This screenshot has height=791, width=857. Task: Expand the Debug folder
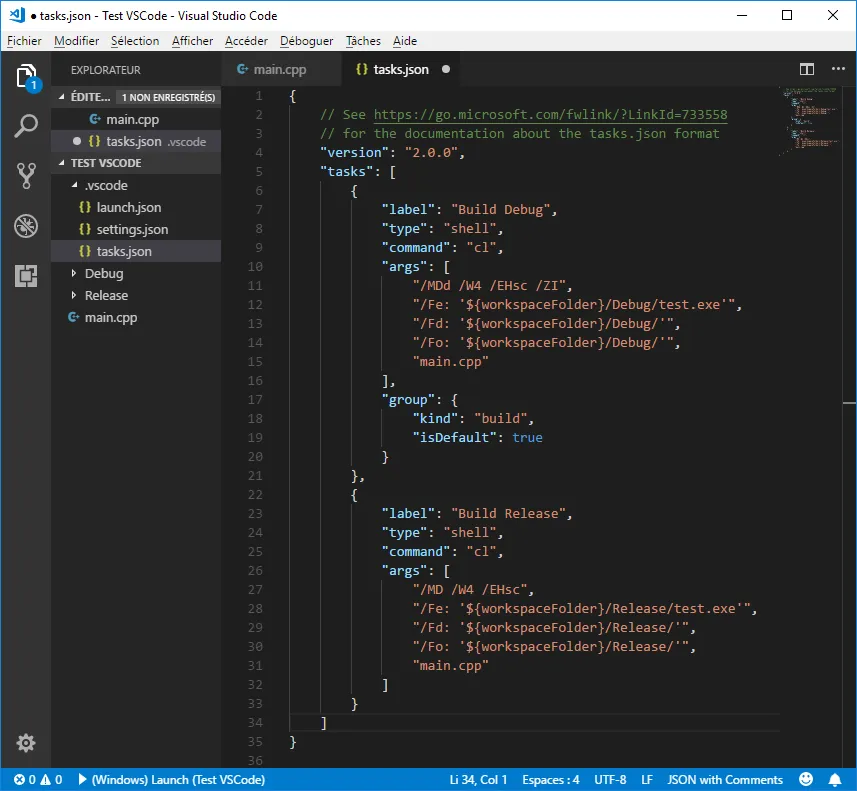tap(74, 273)
